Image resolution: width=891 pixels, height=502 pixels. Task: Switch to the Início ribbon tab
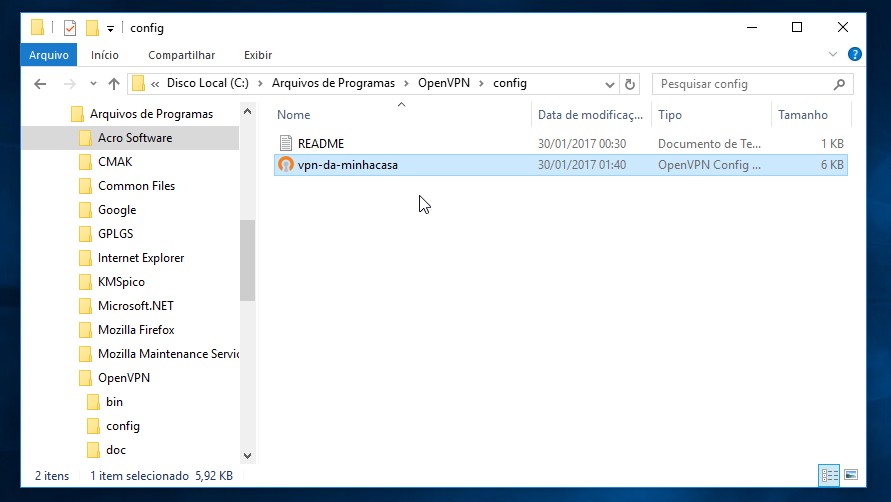[105, 55]
